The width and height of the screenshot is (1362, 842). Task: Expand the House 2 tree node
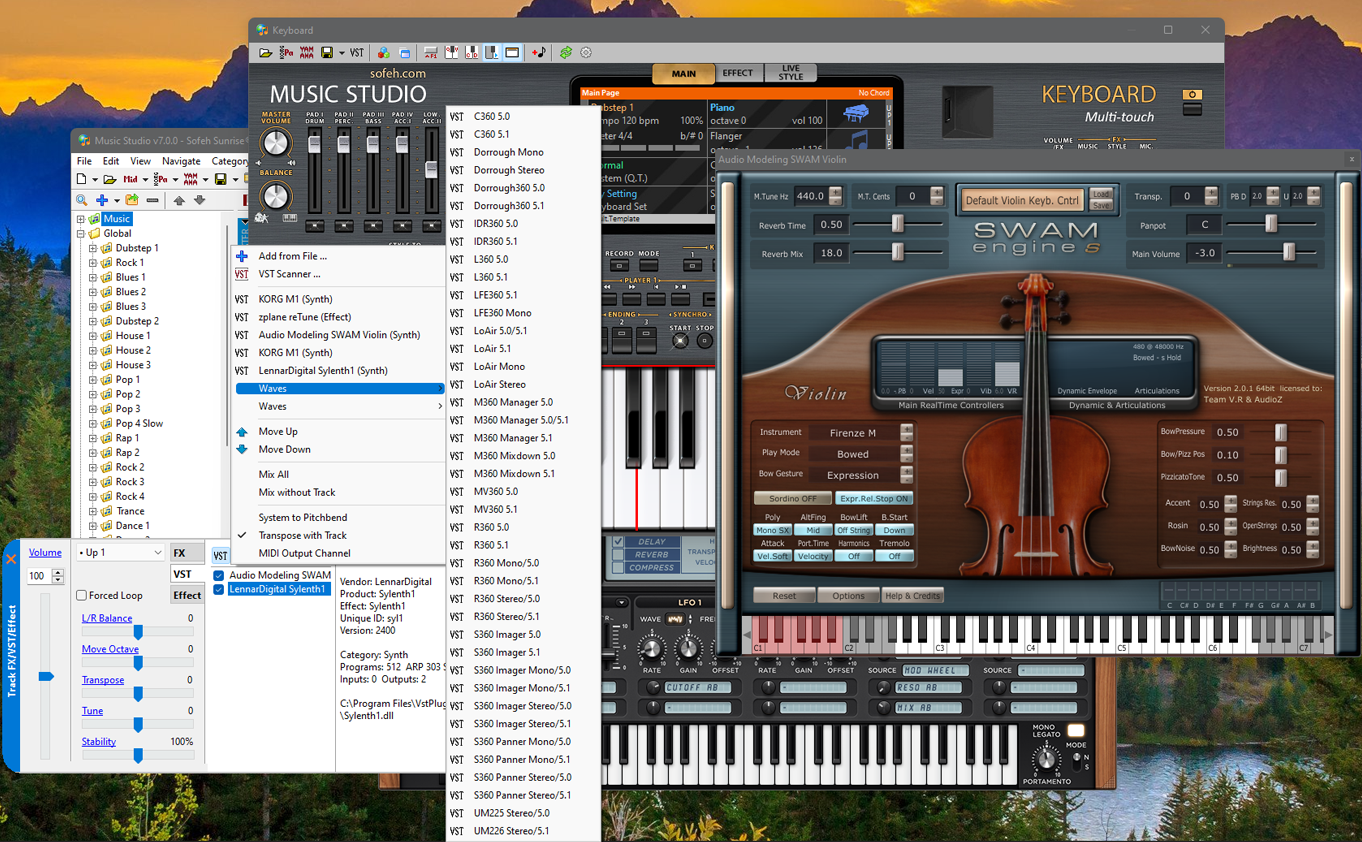point(93,351)
